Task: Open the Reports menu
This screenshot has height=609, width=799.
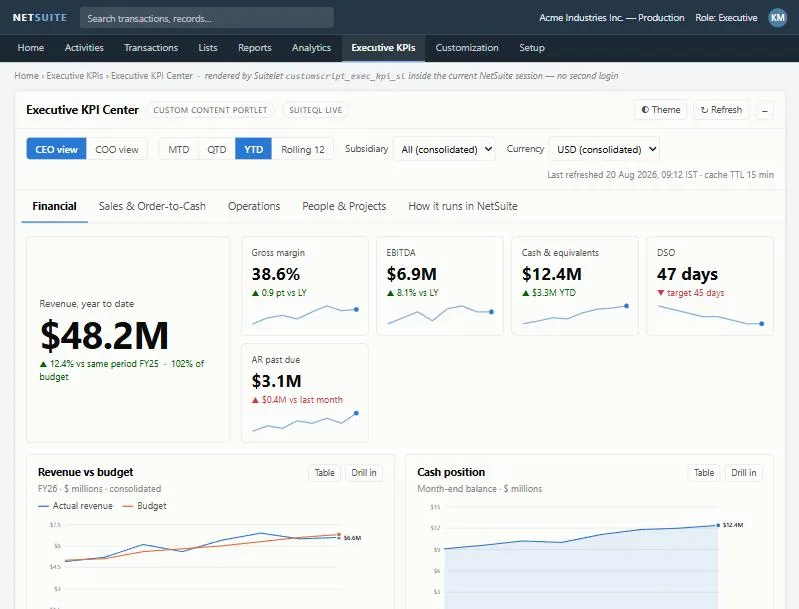Action: point(254,47)
